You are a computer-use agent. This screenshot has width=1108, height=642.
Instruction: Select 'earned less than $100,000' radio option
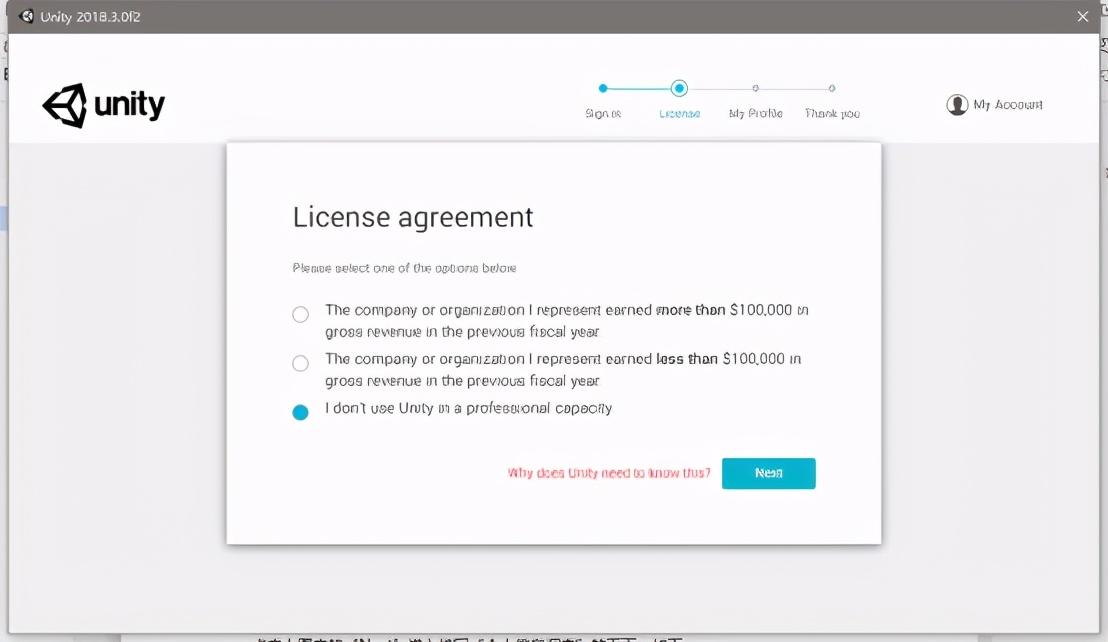pyautogui.click(x=300, y=363)
